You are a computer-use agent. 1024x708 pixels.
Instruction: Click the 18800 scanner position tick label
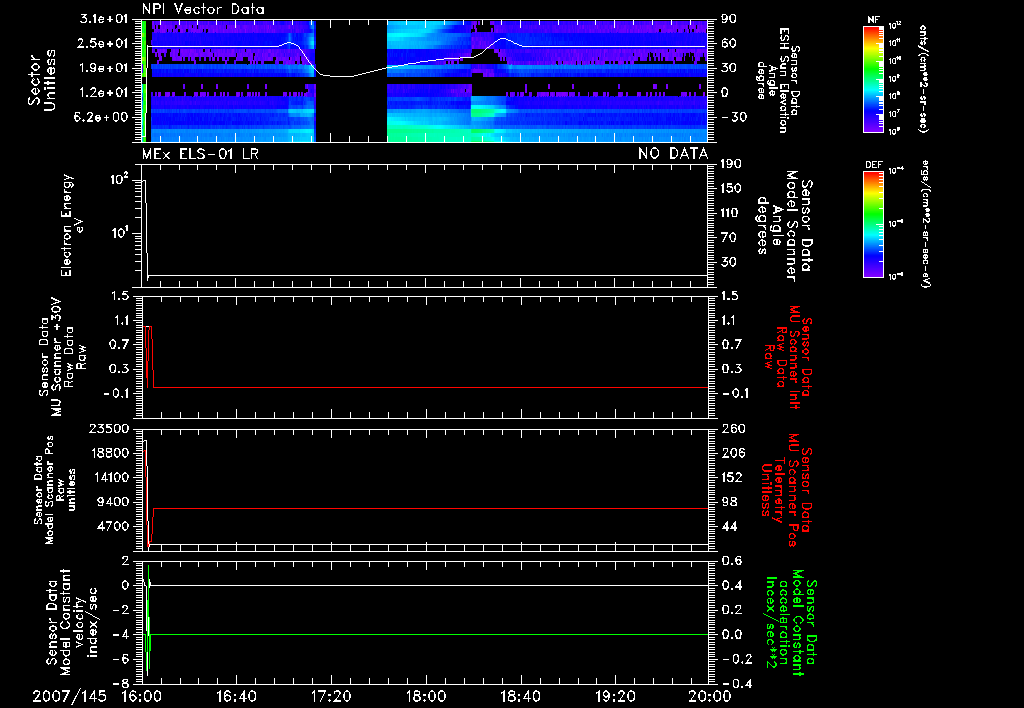click(x=109, y=453)
